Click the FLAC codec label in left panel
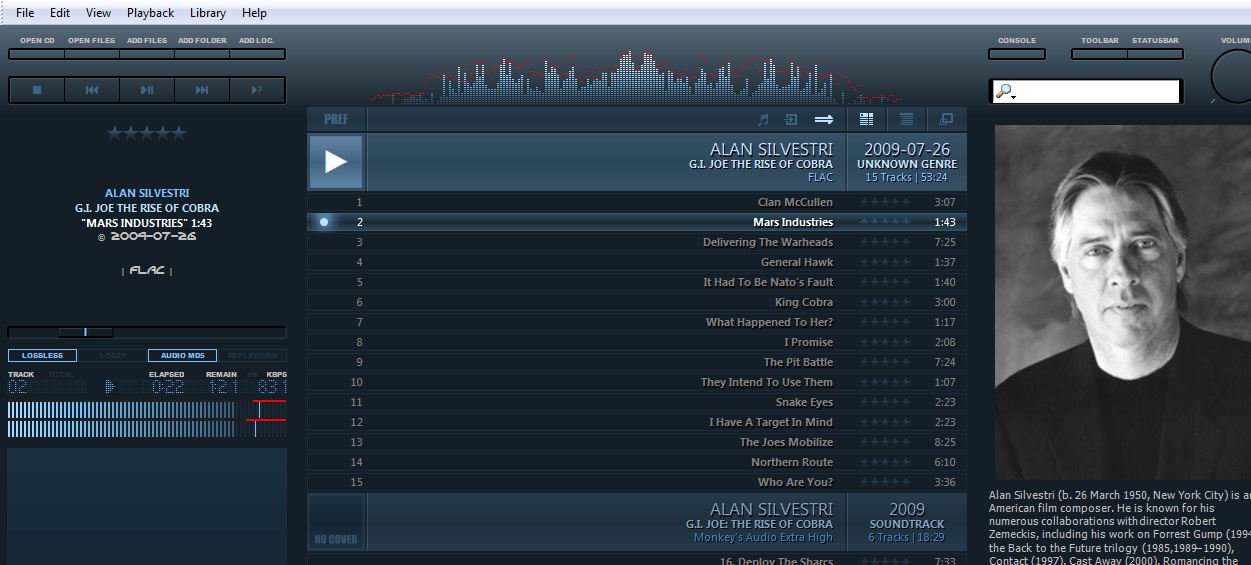Viewport: 1251px width, 565px height. coord(147,271)
